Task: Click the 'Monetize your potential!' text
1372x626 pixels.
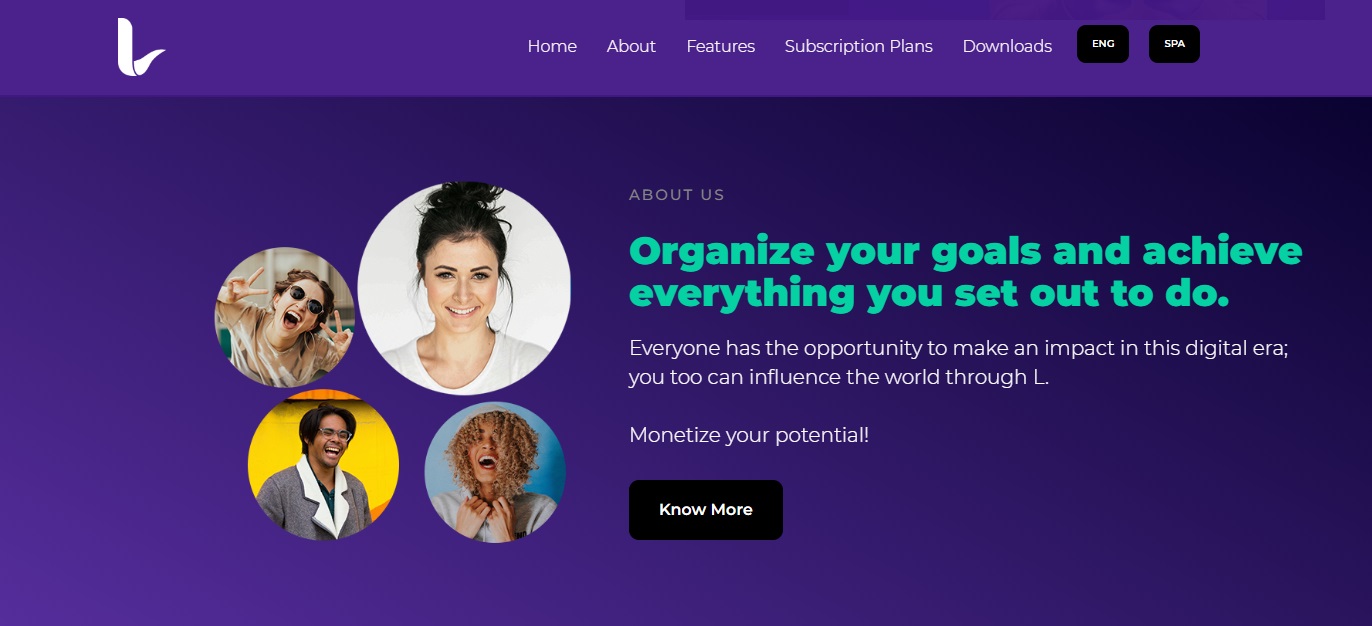Action: tap(749, 435)
